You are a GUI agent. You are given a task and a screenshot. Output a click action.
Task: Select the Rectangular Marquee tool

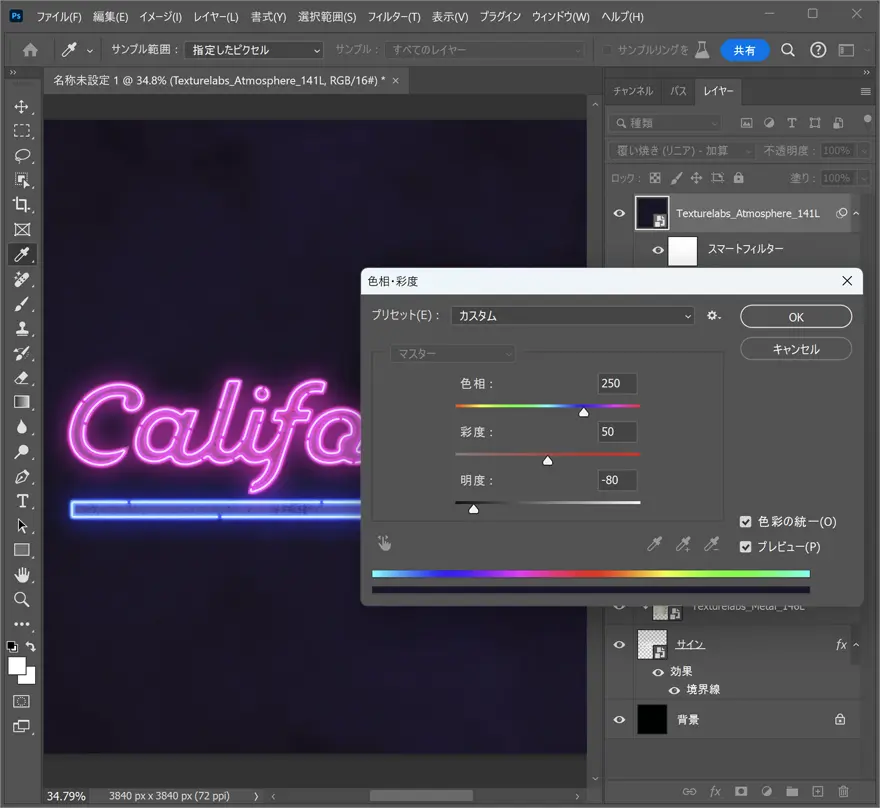[x=22, y=131]
